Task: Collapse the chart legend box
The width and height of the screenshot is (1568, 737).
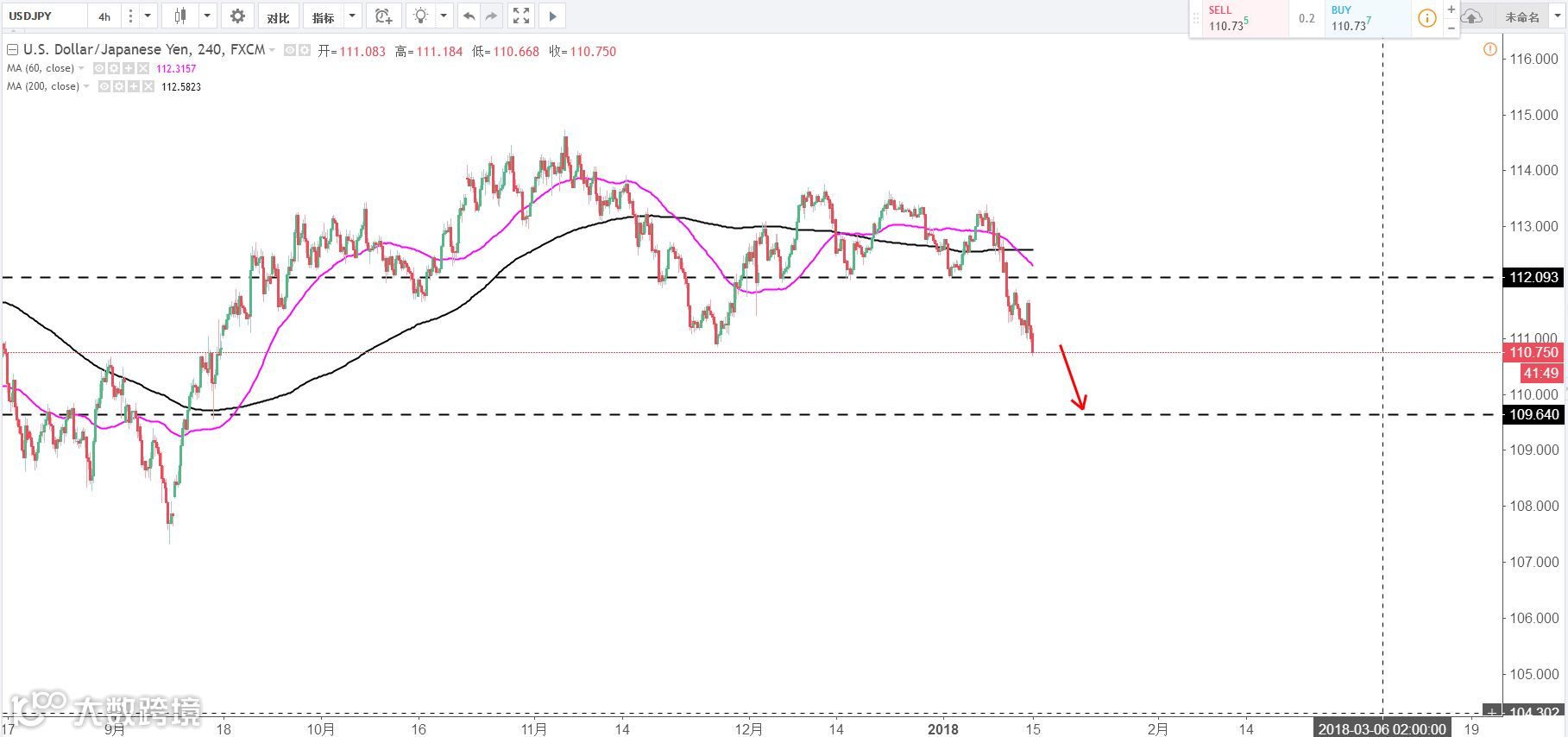Action: [x=12, y=50]
